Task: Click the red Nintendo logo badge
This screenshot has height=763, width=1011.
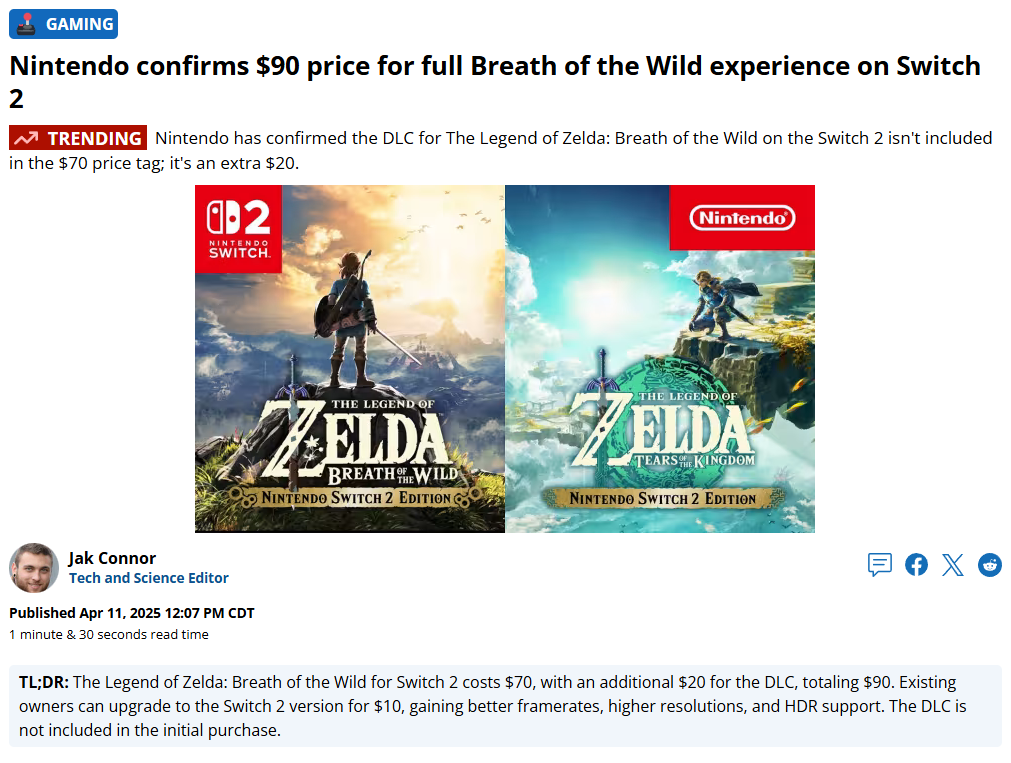Action: tap(742, 218)
